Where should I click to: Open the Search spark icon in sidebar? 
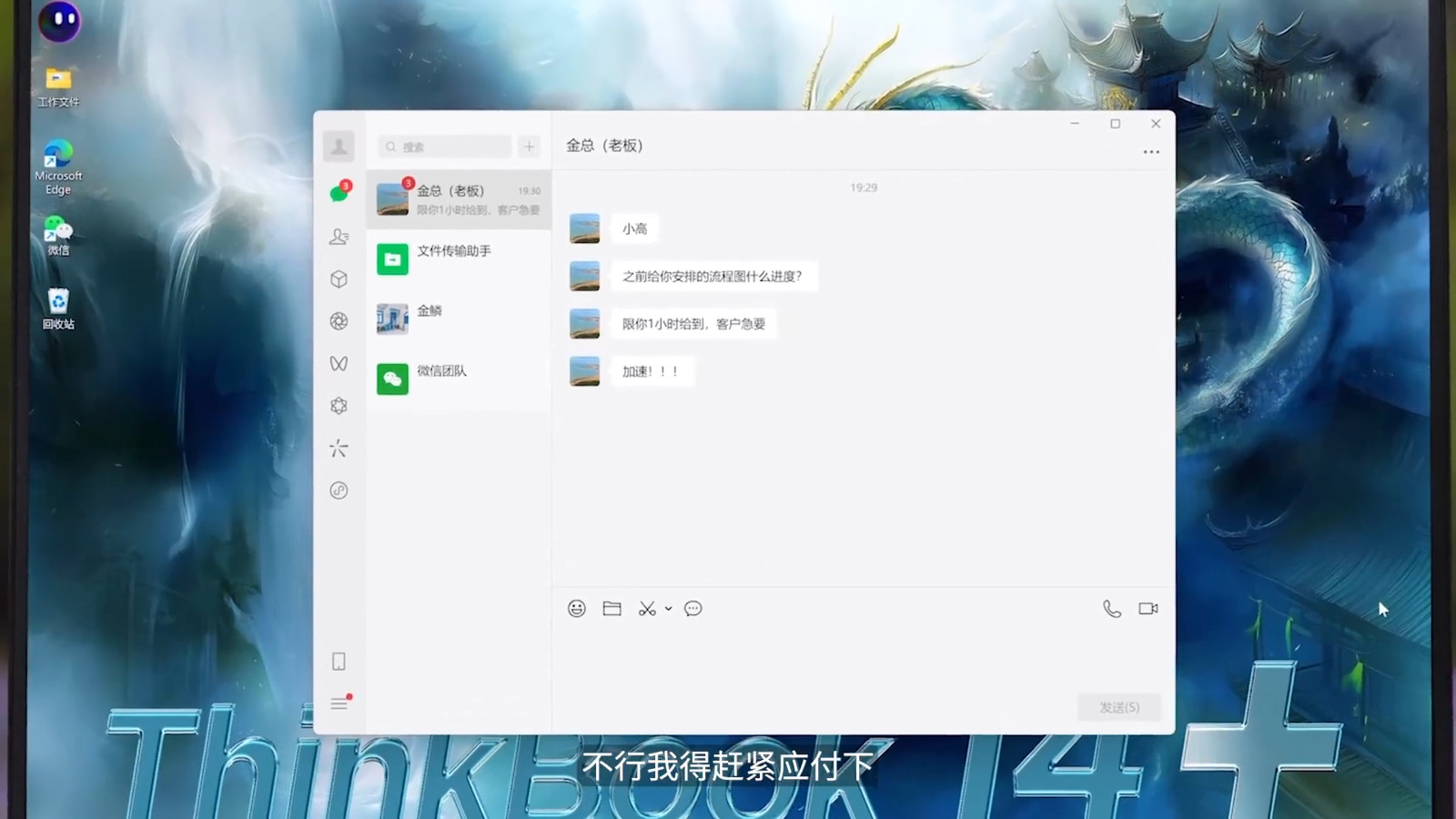click(339, 448)
